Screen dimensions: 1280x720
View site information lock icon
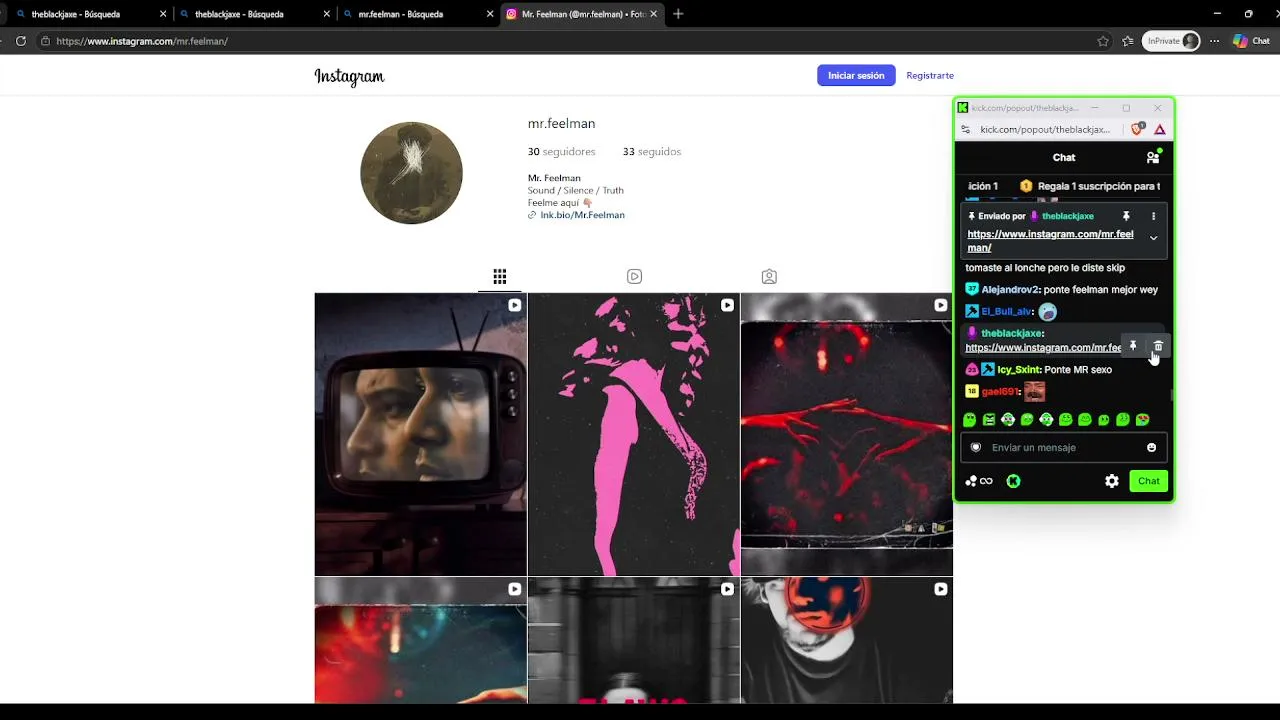point(45,41)
